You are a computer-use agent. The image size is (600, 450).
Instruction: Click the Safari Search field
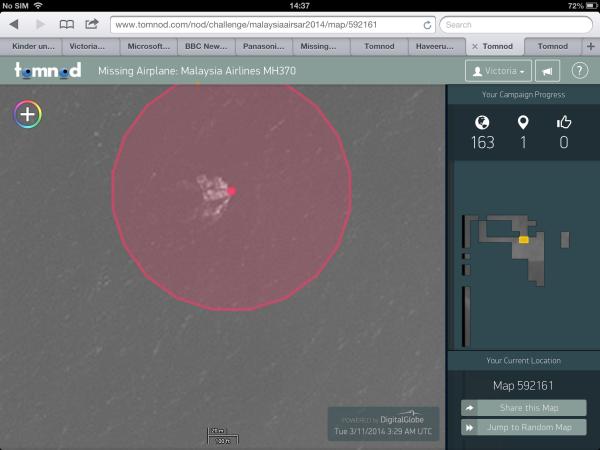click(x=516, y=25)
